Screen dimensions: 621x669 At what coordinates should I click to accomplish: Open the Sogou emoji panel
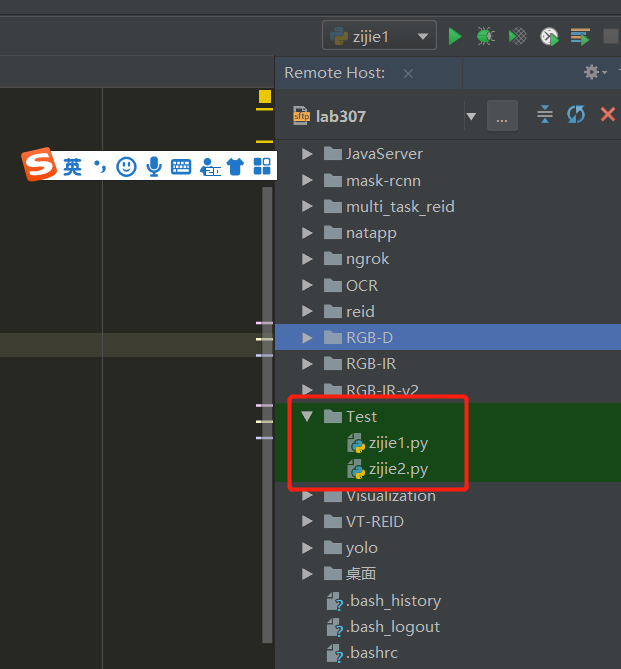[126, 167]
